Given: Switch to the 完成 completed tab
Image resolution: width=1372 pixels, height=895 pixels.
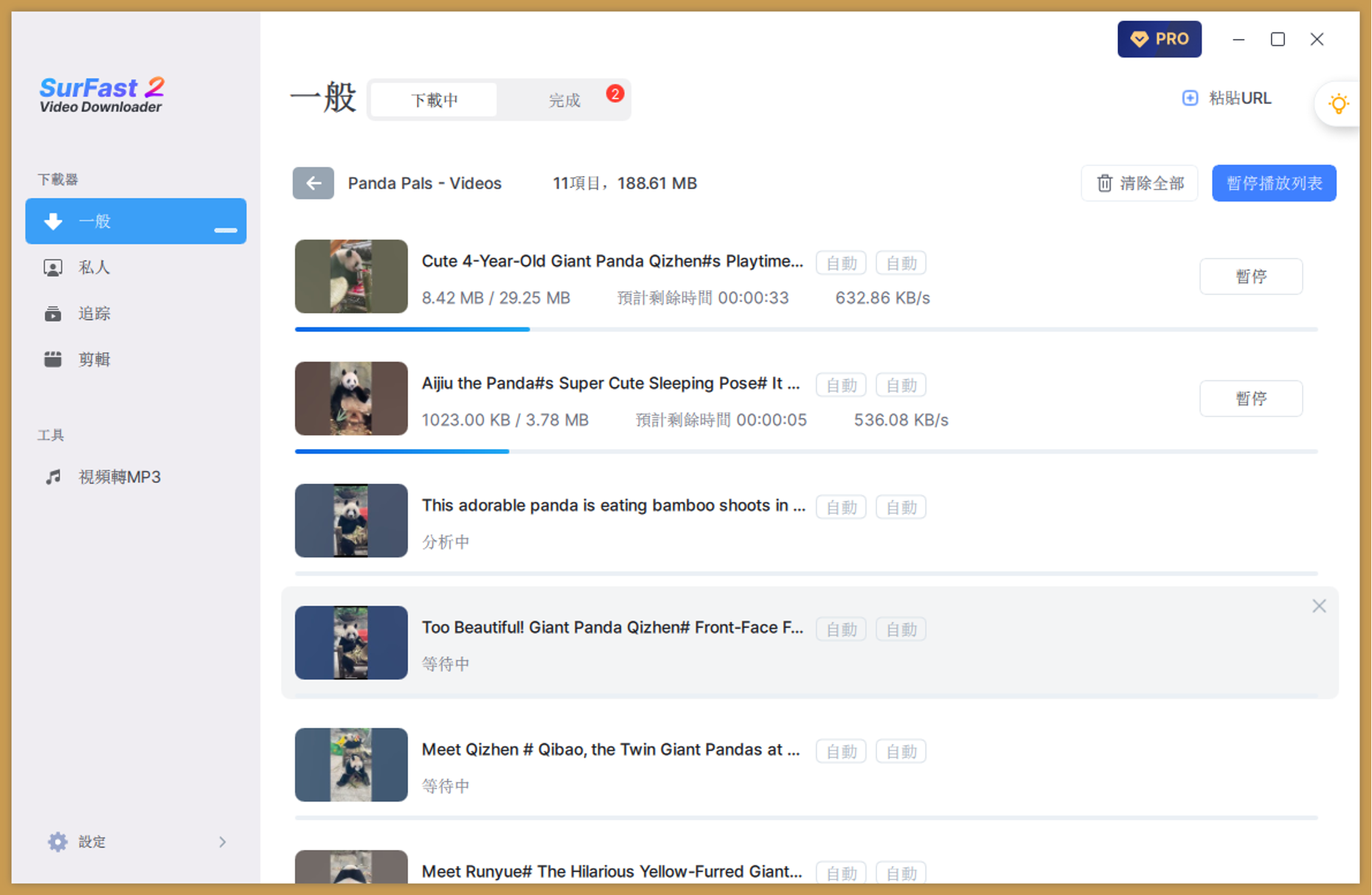Looking at the screenshot, I should [564, 100].
